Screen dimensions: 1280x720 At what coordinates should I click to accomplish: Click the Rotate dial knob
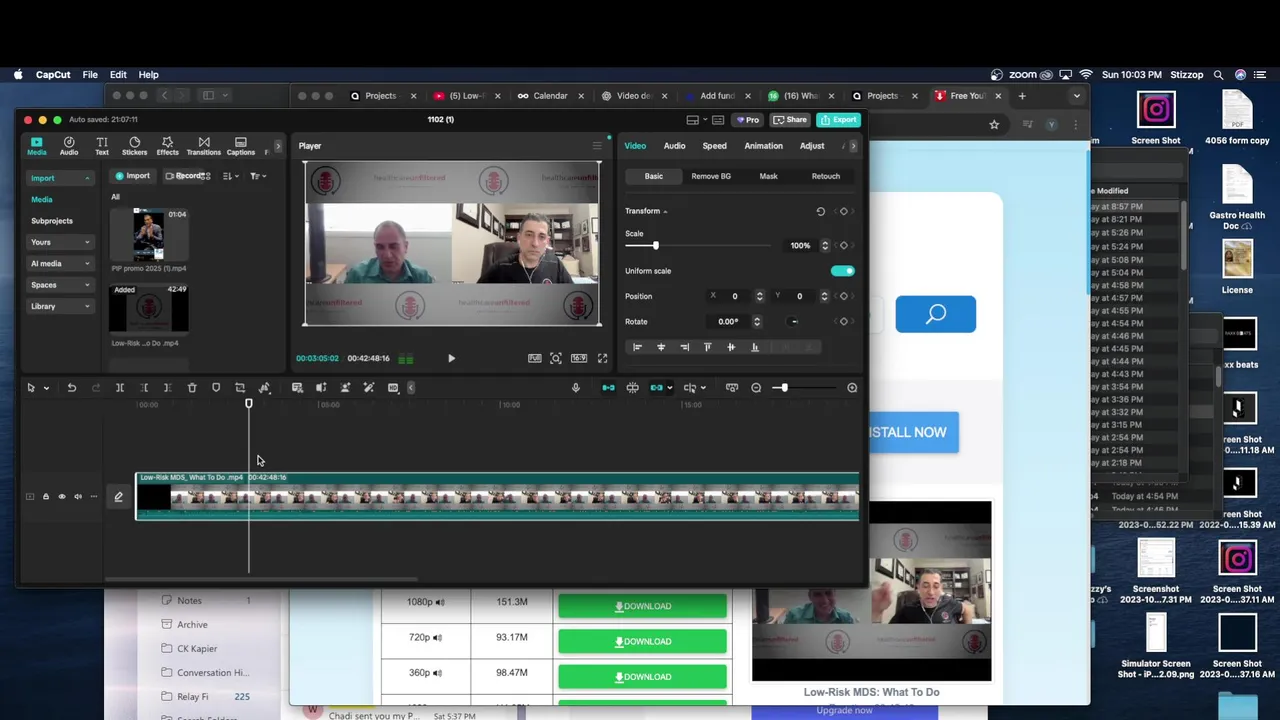coord(794,322)
